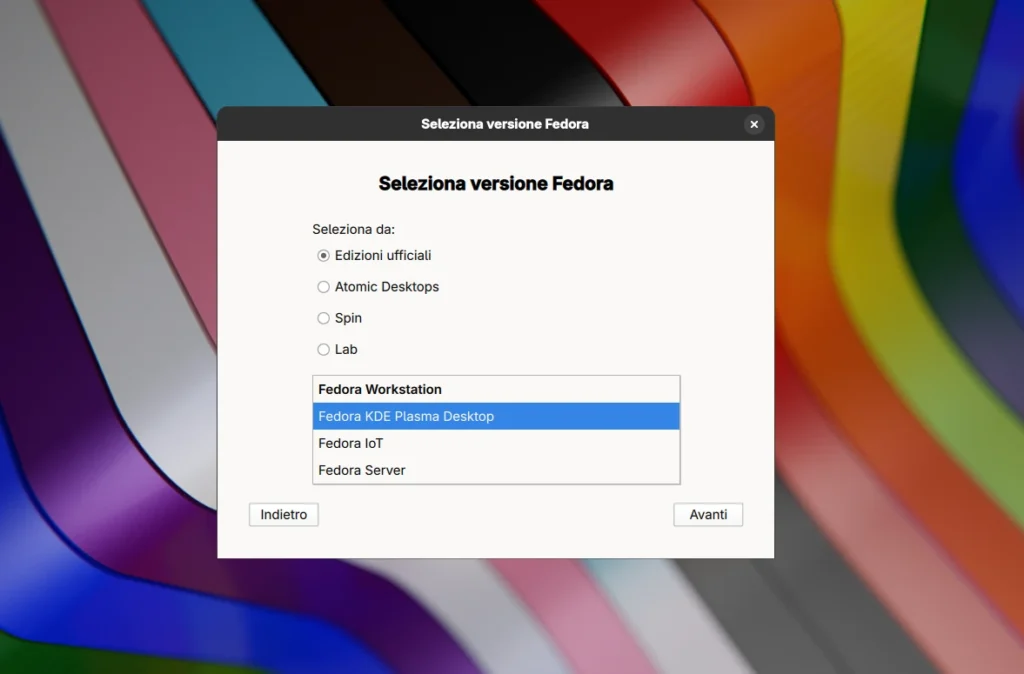
Task: Select the Edizioni ufficiali radio button
Action: (322, 255)
